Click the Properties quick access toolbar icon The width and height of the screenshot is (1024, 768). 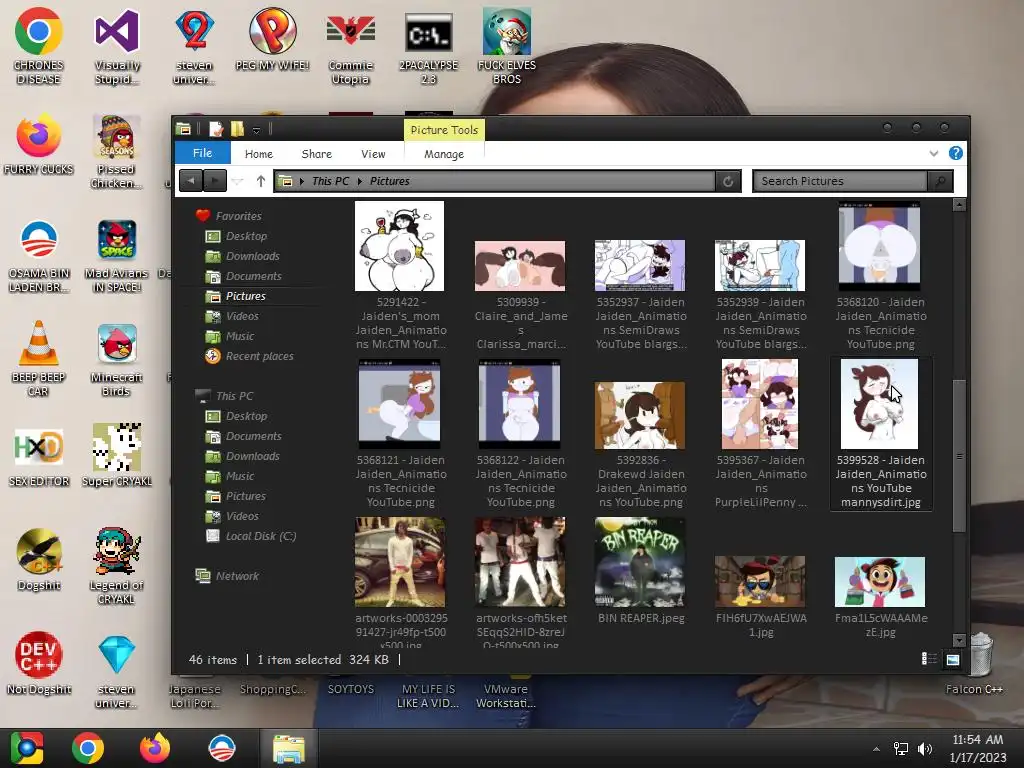[x=216, y=129]
